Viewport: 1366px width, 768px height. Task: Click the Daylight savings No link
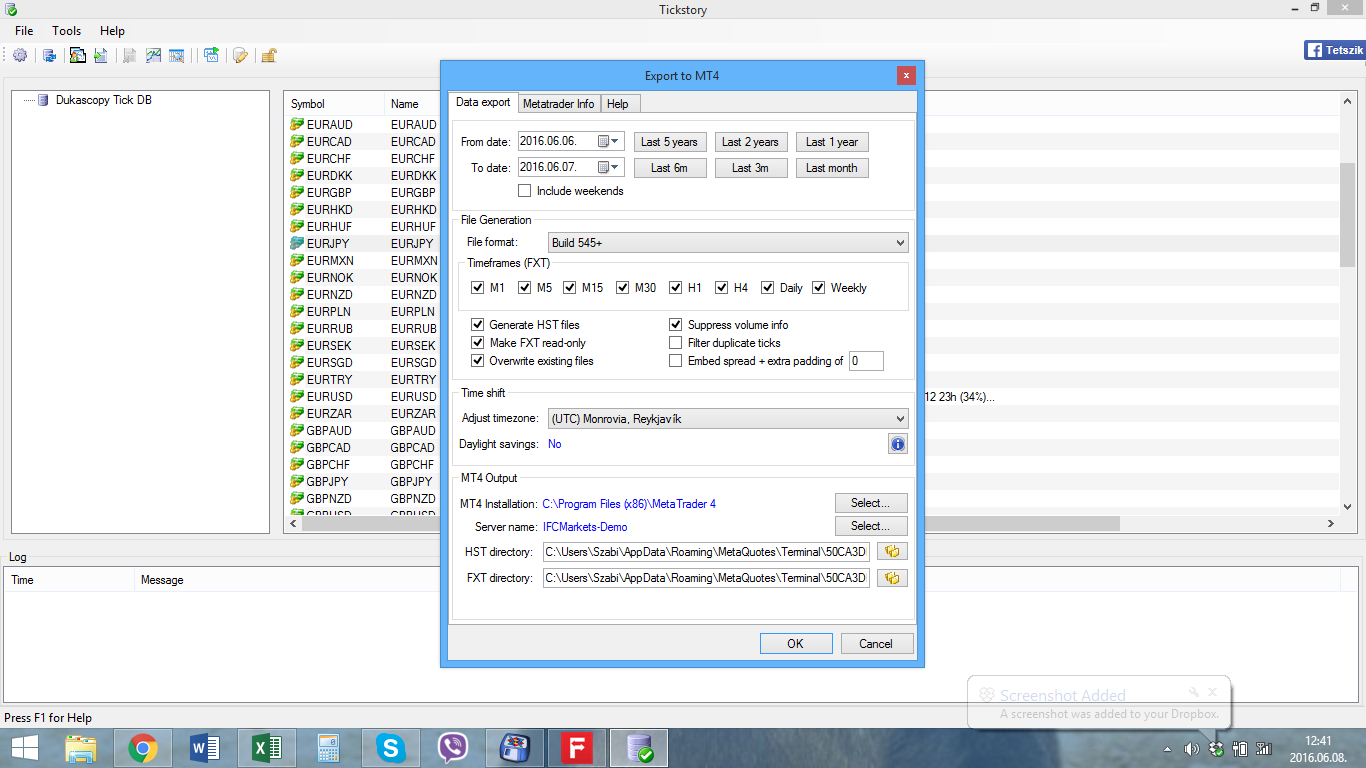[x=555, y=444]
